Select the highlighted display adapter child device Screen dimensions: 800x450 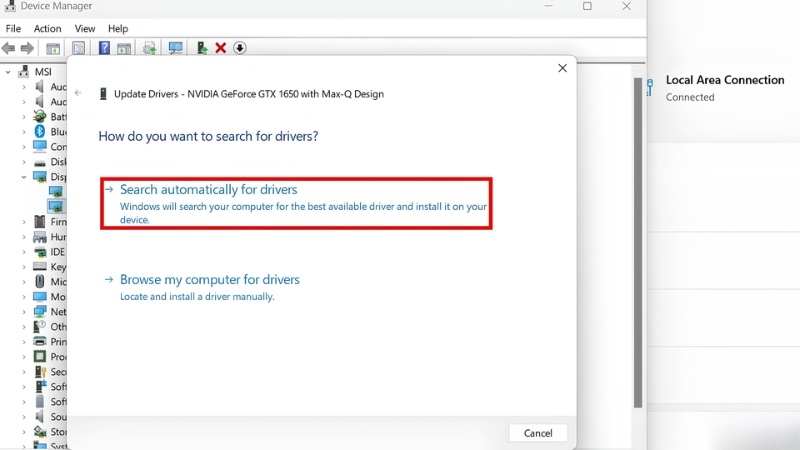(56, 207)
